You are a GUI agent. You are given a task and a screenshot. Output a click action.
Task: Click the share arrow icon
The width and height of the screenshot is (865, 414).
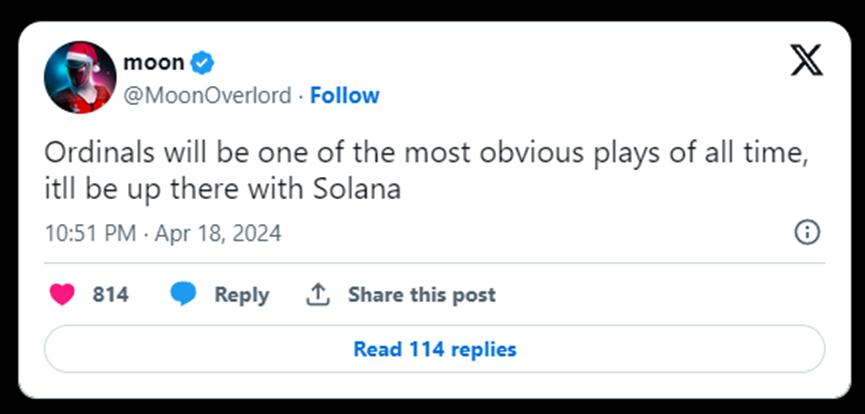tap(318, 294)
